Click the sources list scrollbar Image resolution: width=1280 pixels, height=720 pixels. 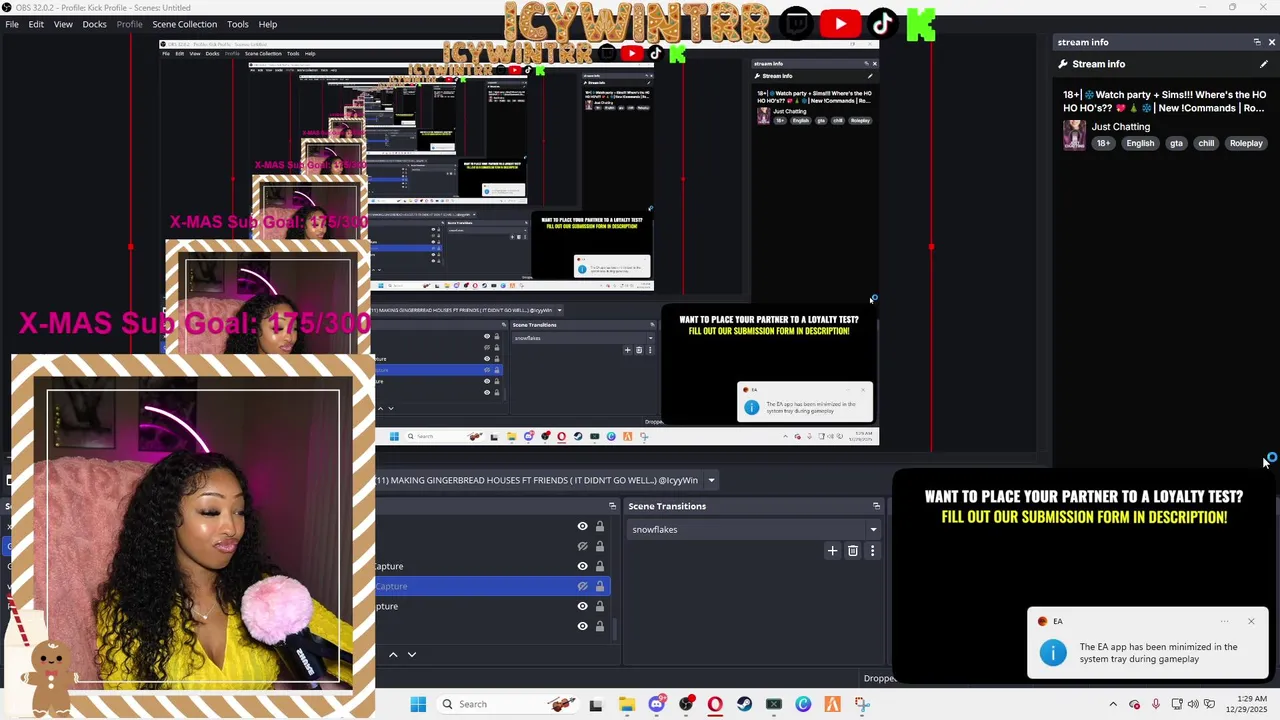pos(614,630)
